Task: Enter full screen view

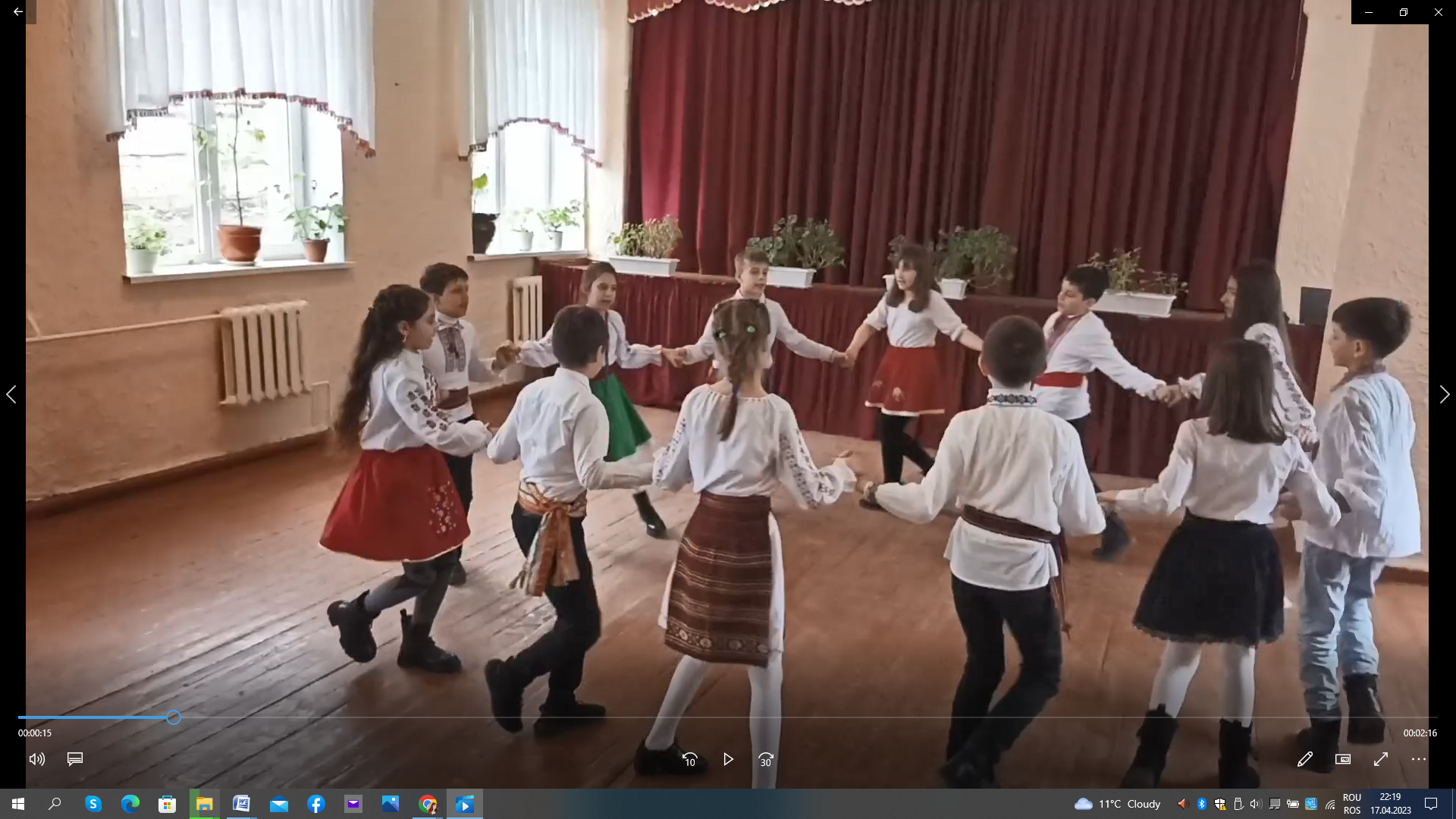Action: 1381,759
